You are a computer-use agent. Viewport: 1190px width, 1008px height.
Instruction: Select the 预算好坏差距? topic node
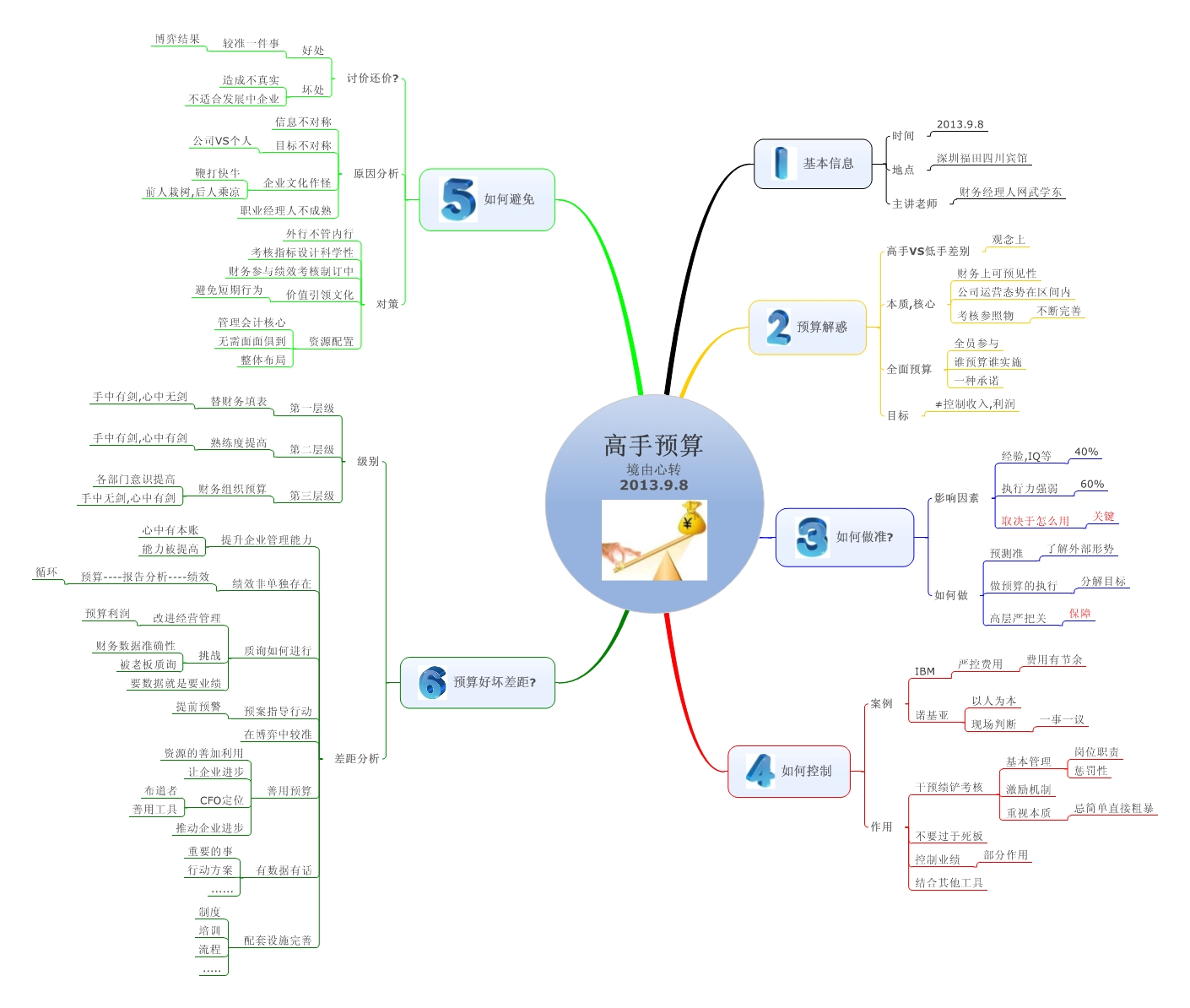[x=478, y=682]
